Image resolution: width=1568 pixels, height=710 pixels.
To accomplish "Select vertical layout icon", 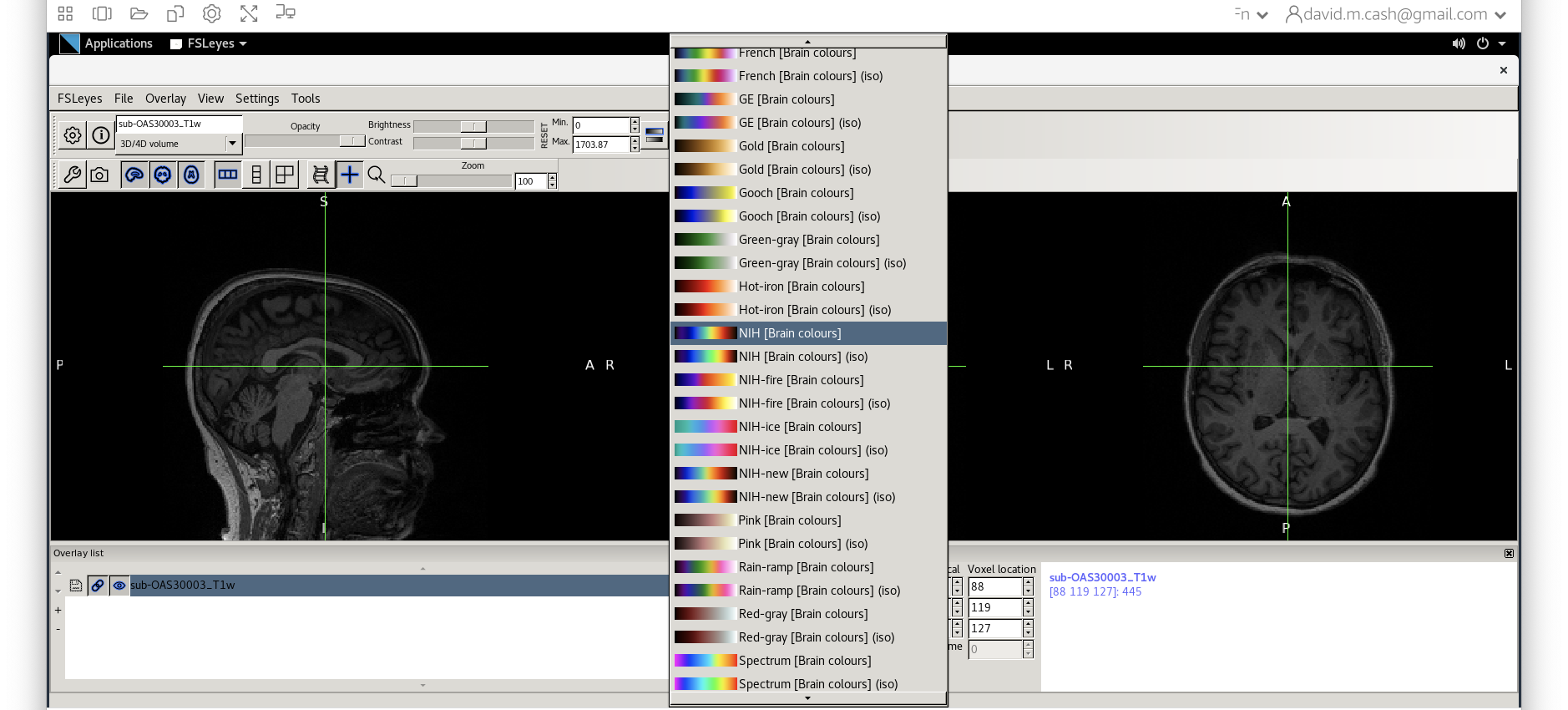I will [x=256, y=175].
